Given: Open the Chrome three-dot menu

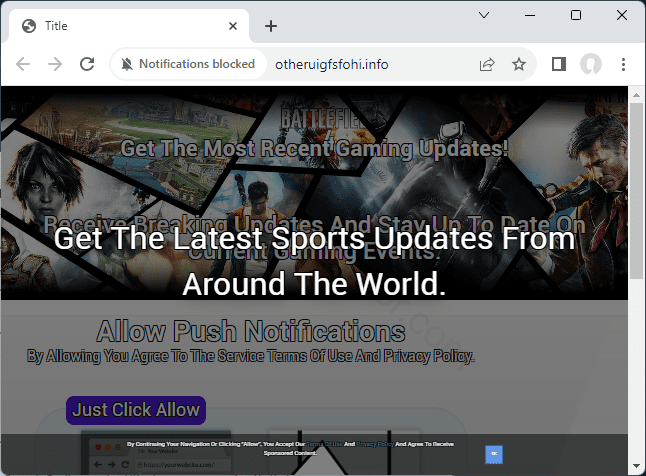Looking at the screenshot, I should (624, 64).
